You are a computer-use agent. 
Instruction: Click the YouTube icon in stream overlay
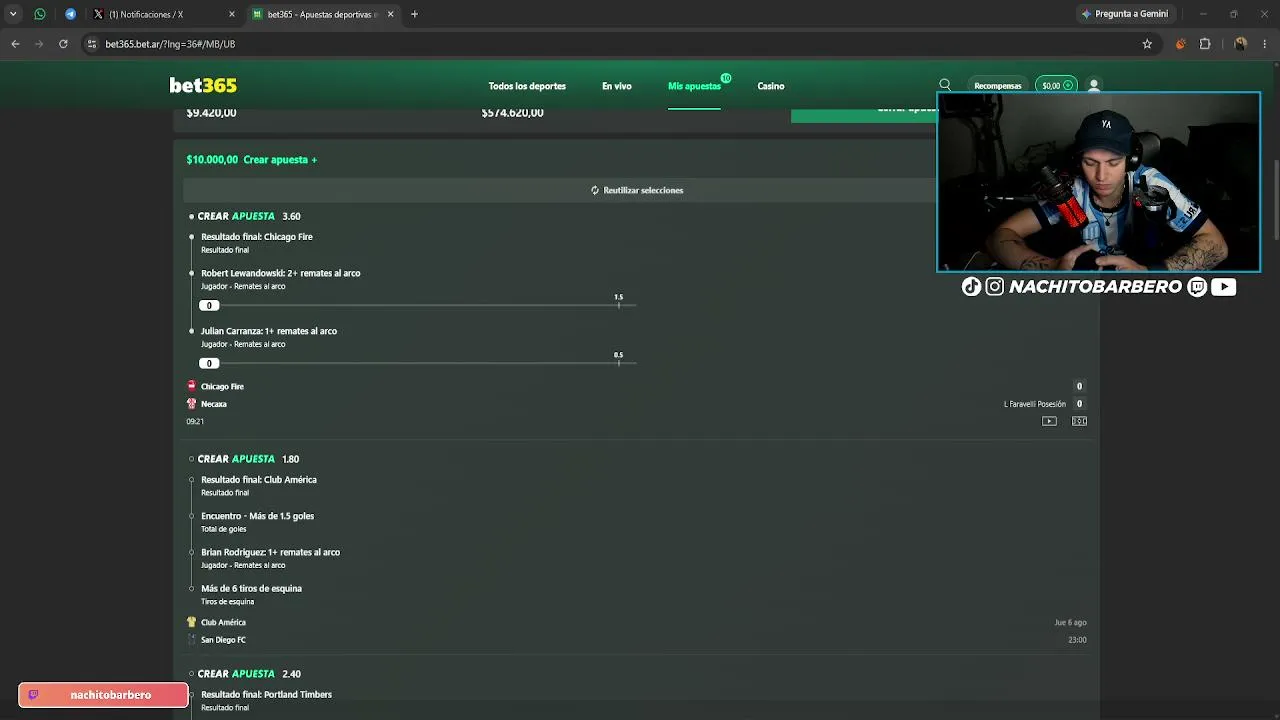point(1223,287)
